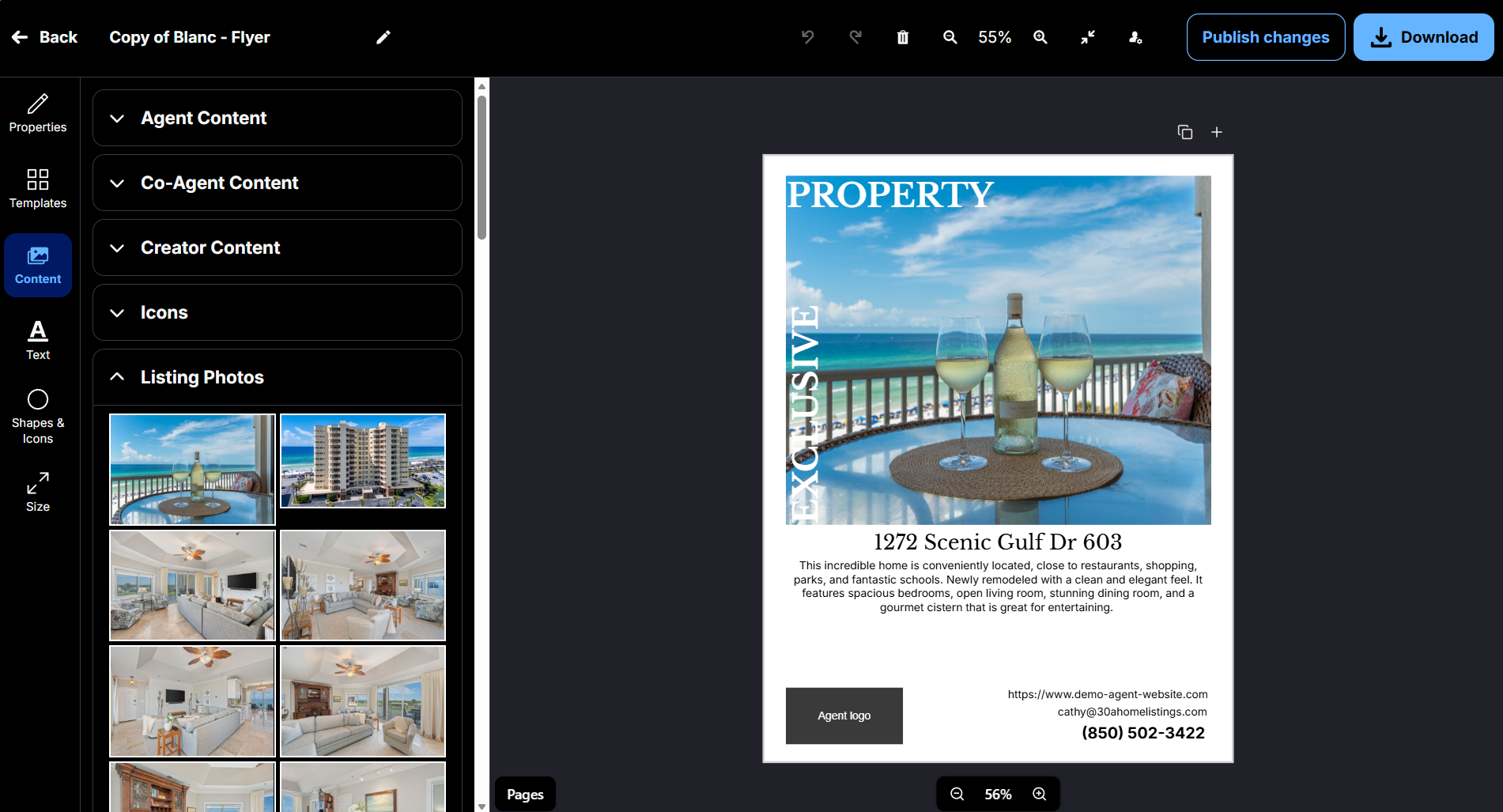Click the trash delete icon
This screenshot has height=812, width=1503.
(x=903, y=37)
